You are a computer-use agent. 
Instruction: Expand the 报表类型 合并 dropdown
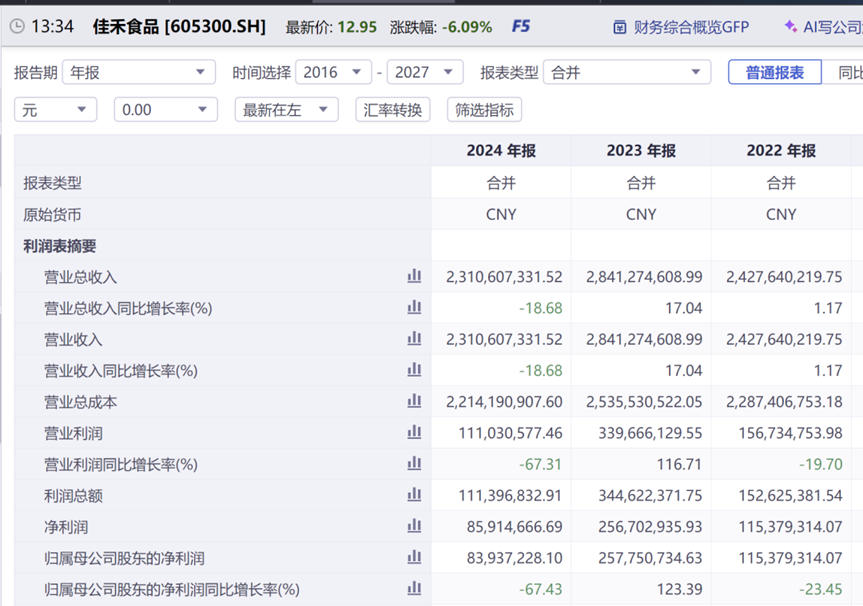(x=627, y=72)
